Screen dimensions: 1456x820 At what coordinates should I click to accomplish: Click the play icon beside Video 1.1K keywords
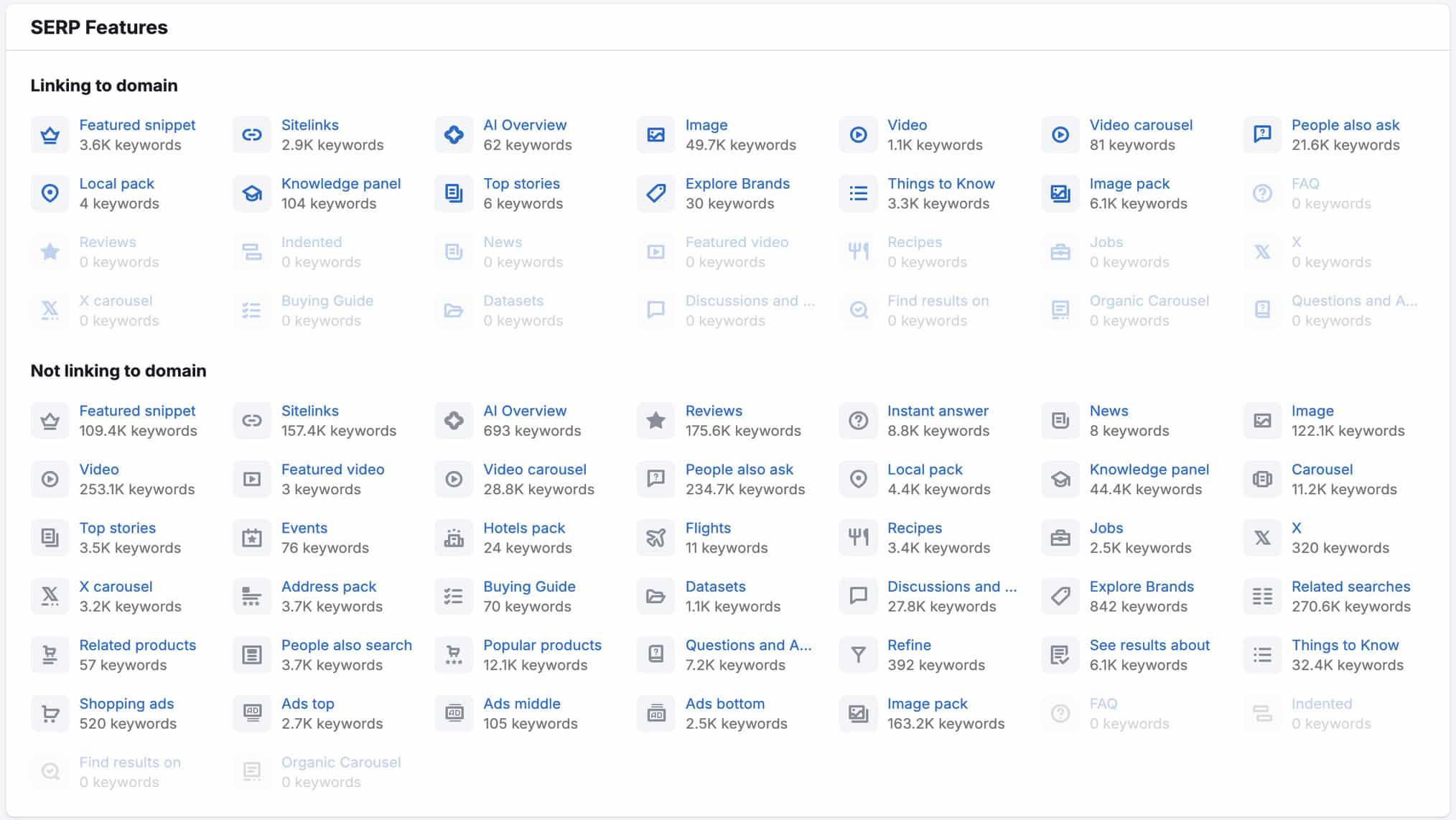click(859, 135)
